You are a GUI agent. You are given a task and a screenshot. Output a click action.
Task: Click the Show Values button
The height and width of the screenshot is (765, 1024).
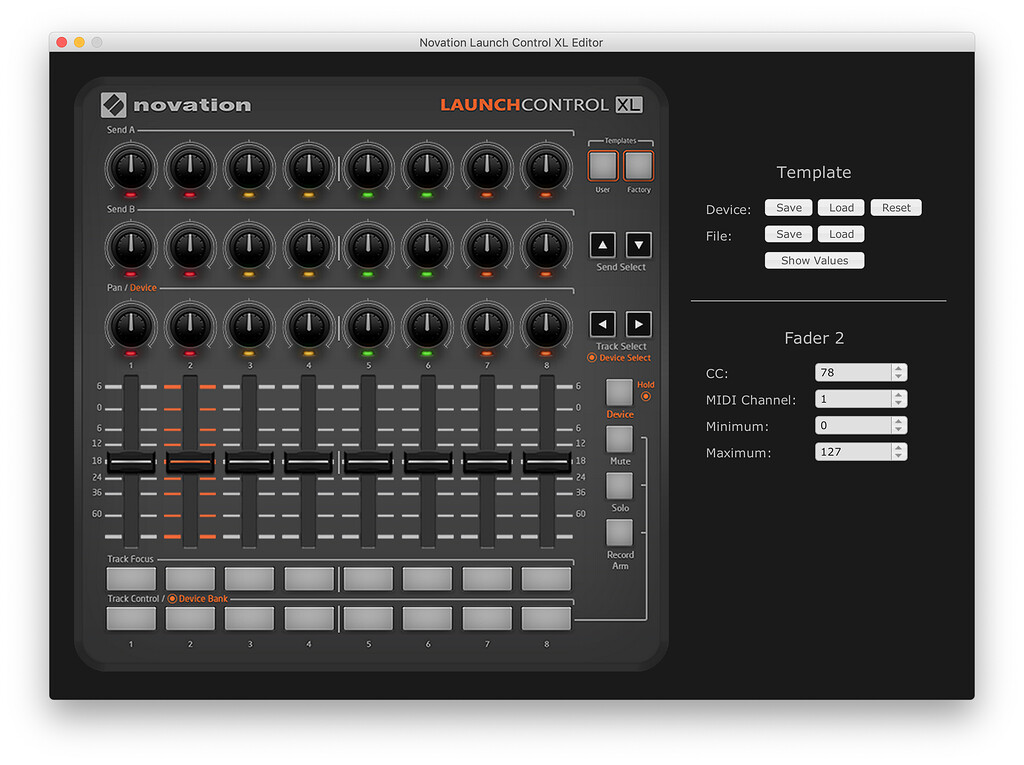tap(814, 261)
